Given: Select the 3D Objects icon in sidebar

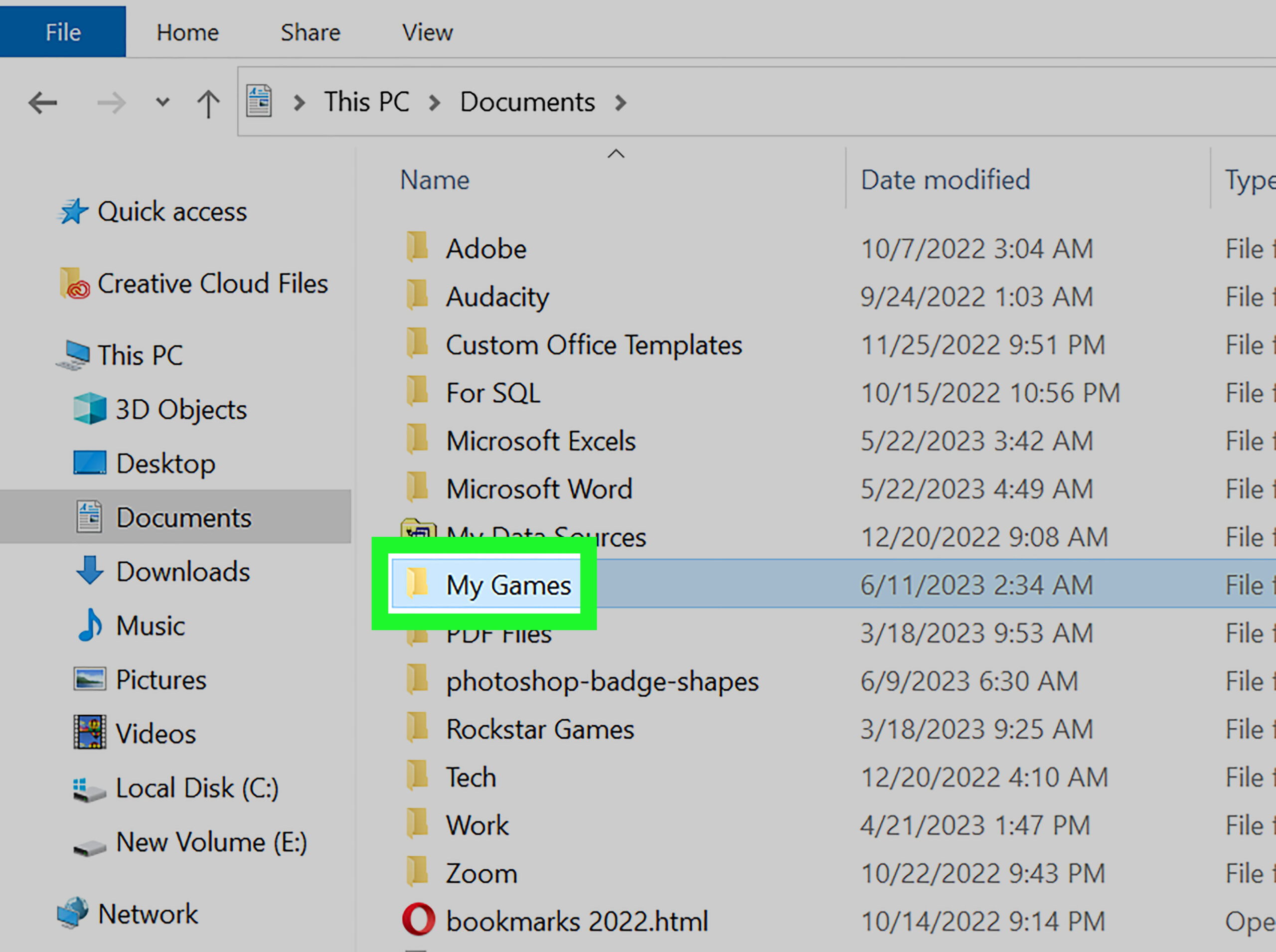Looking at the screenshot, I should tap(89, 409).
